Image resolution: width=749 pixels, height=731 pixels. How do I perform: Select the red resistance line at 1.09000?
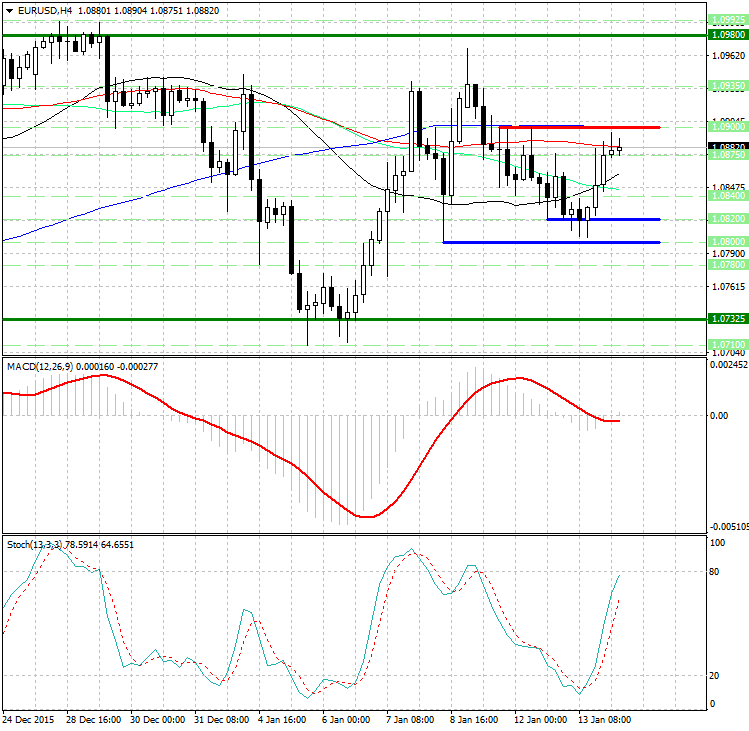tap(578, 127)
